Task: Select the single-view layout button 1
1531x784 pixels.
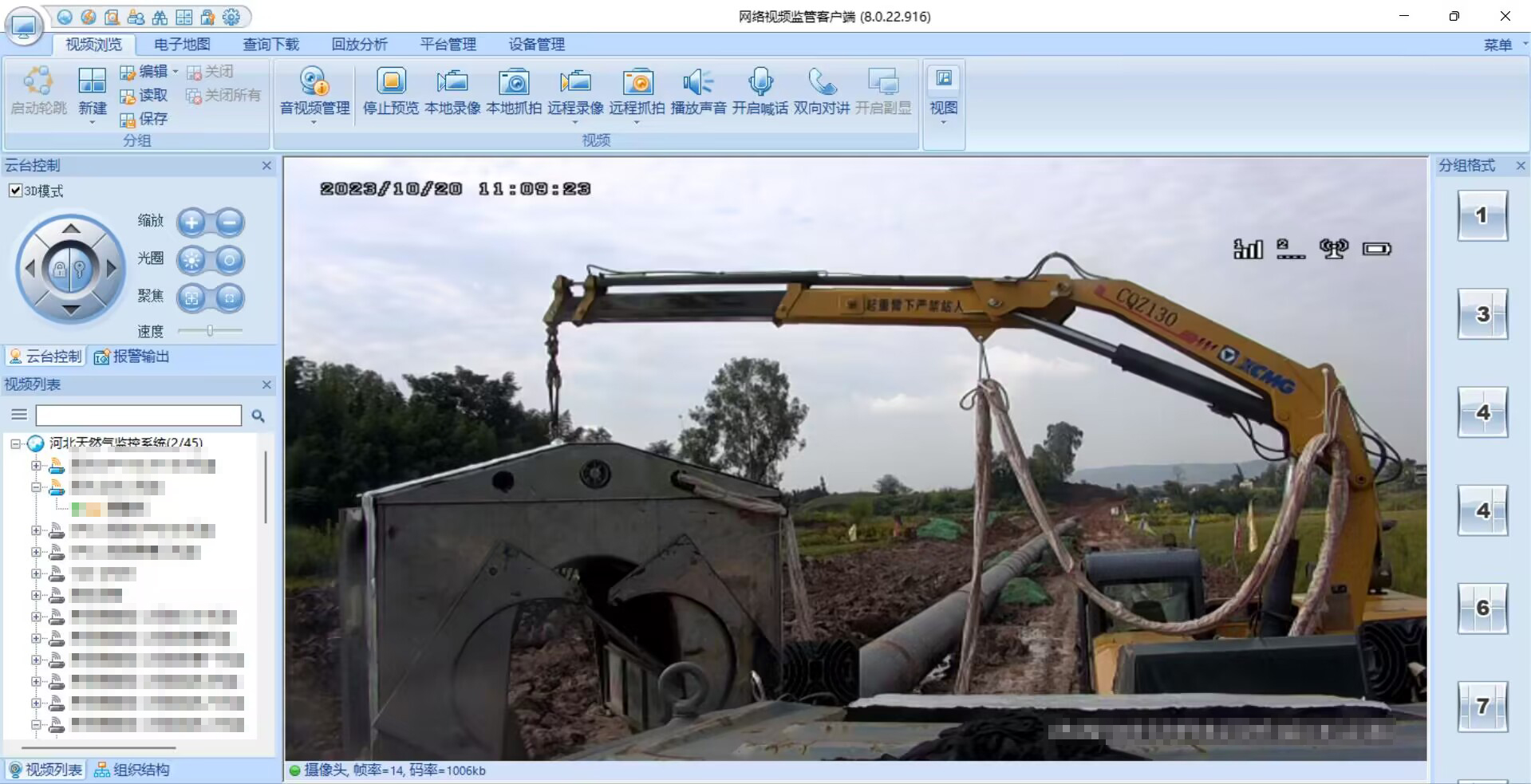Action: coord(1482,215)
